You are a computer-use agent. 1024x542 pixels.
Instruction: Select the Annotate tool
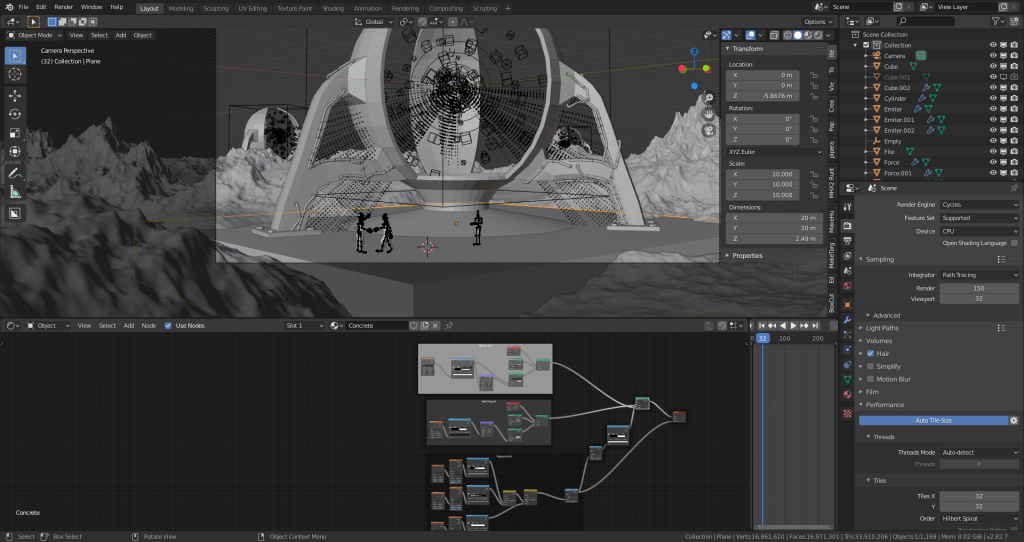click(15, 174)
